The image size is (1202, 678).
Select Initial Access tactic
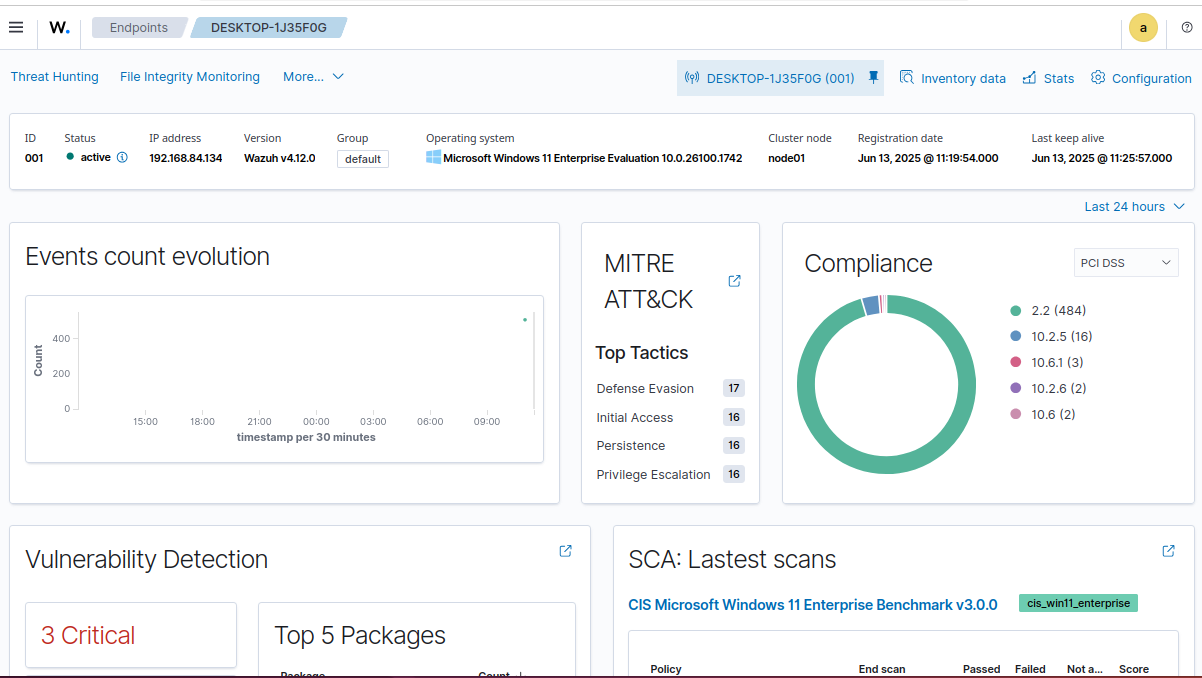click(x=635, y=418)
